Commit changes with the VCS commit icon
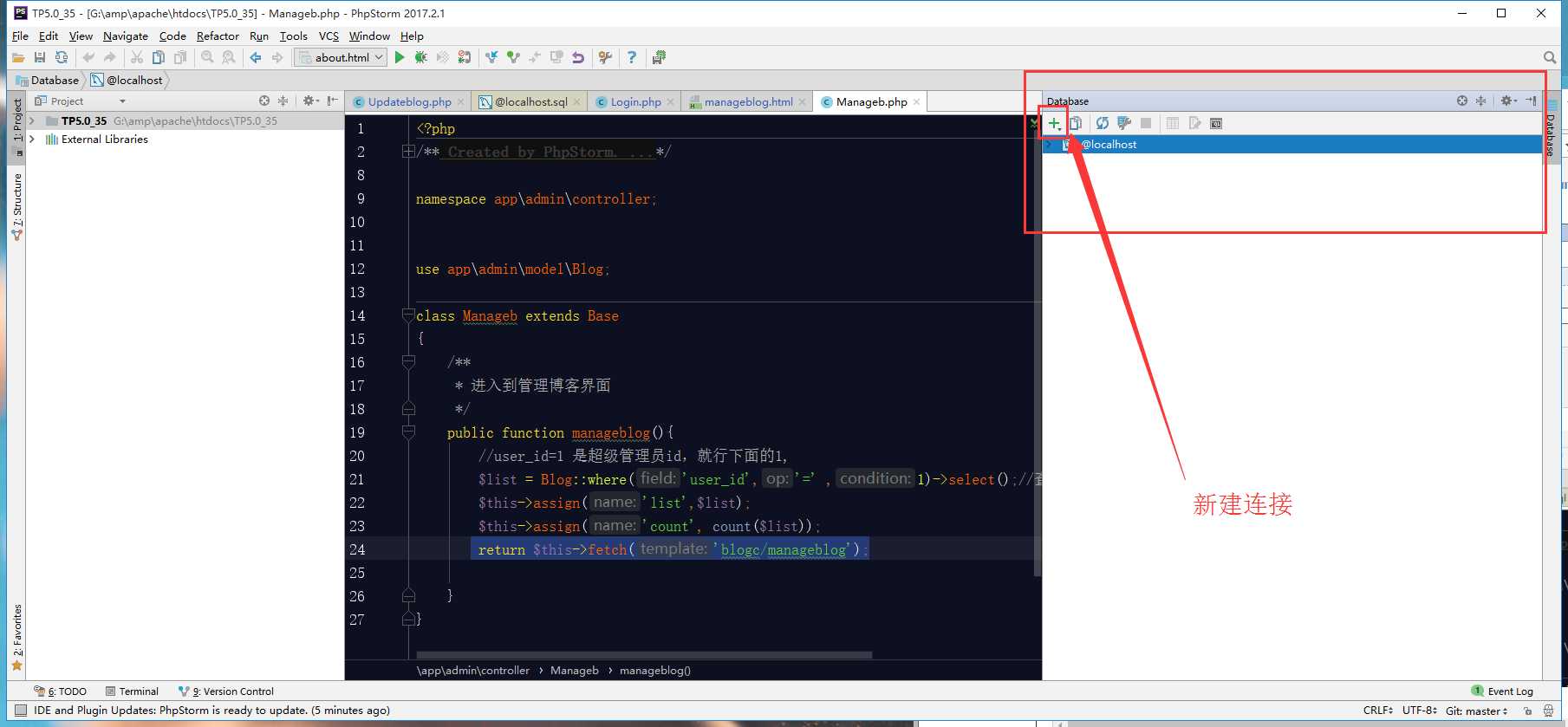The width and height of the screenshot is (1568, 727). 514,57
